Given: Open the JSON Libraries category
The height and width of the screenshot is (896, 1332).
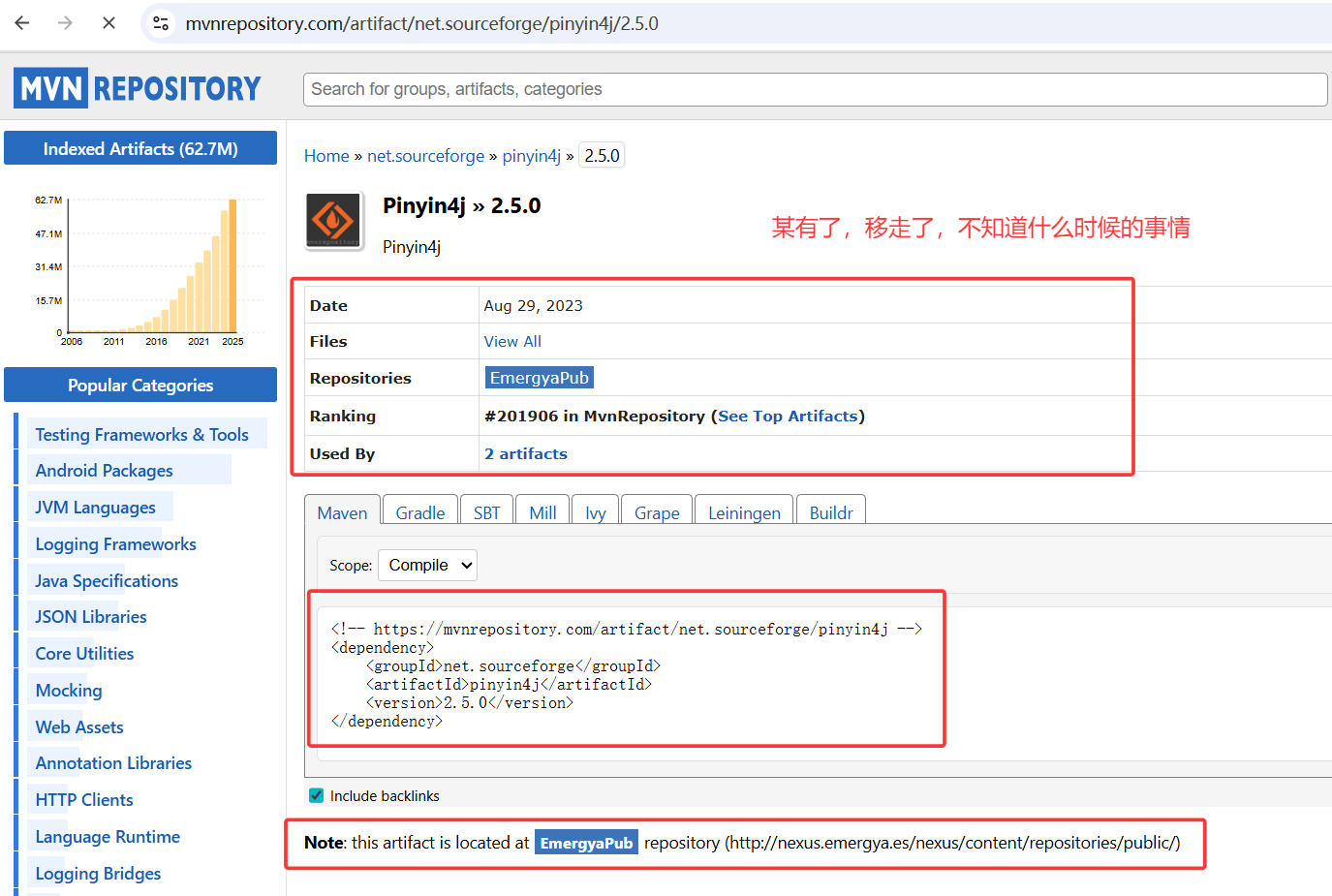Looking at the screenshot, I should pos(91,617).
